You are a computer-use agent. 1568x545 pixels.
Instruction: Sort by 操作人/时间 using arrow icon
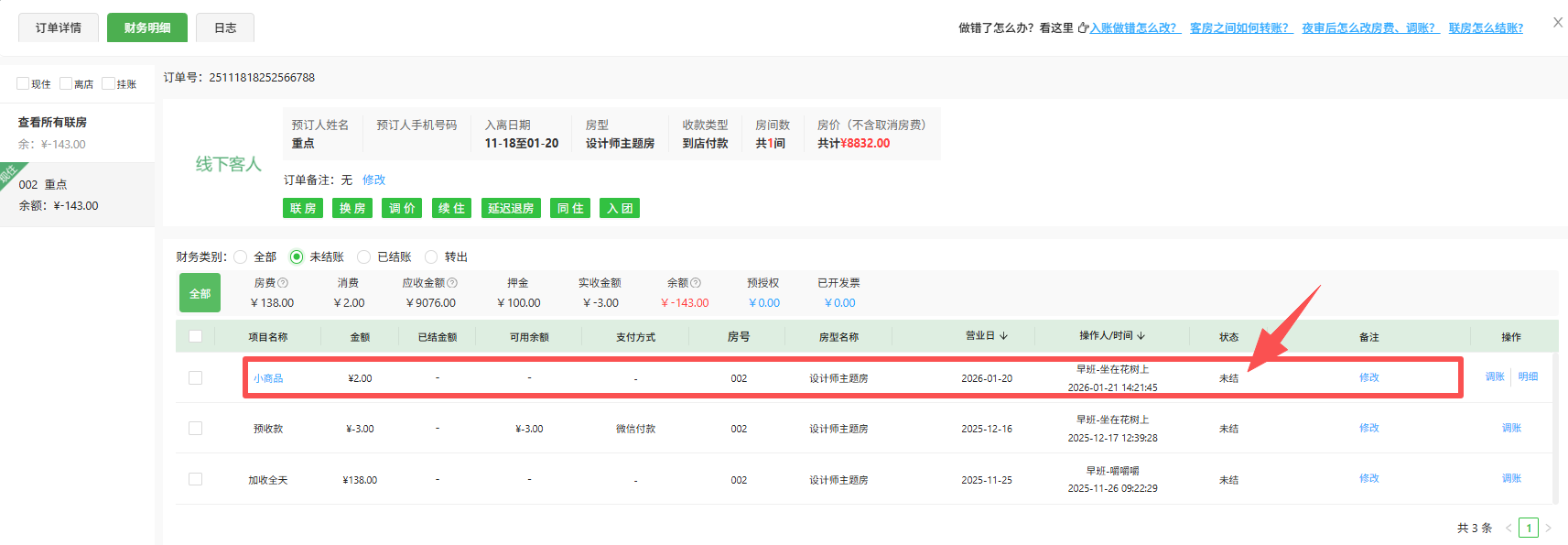(x=1141, y=336)
